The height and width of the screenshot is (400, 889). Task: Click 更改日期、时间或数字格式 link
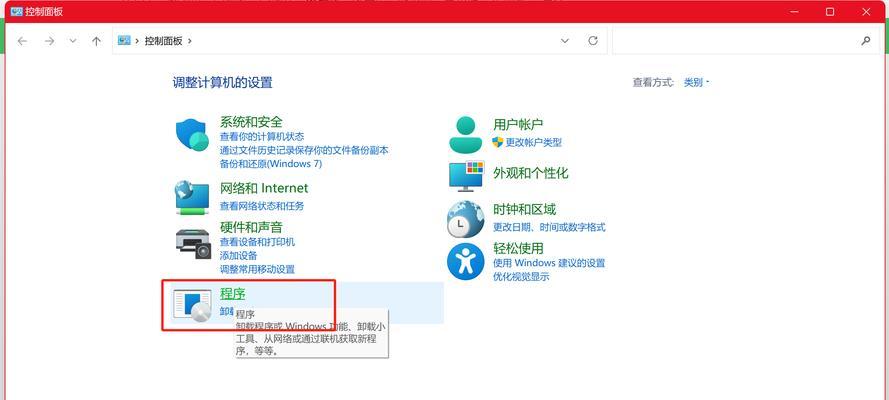pos(549,227)
